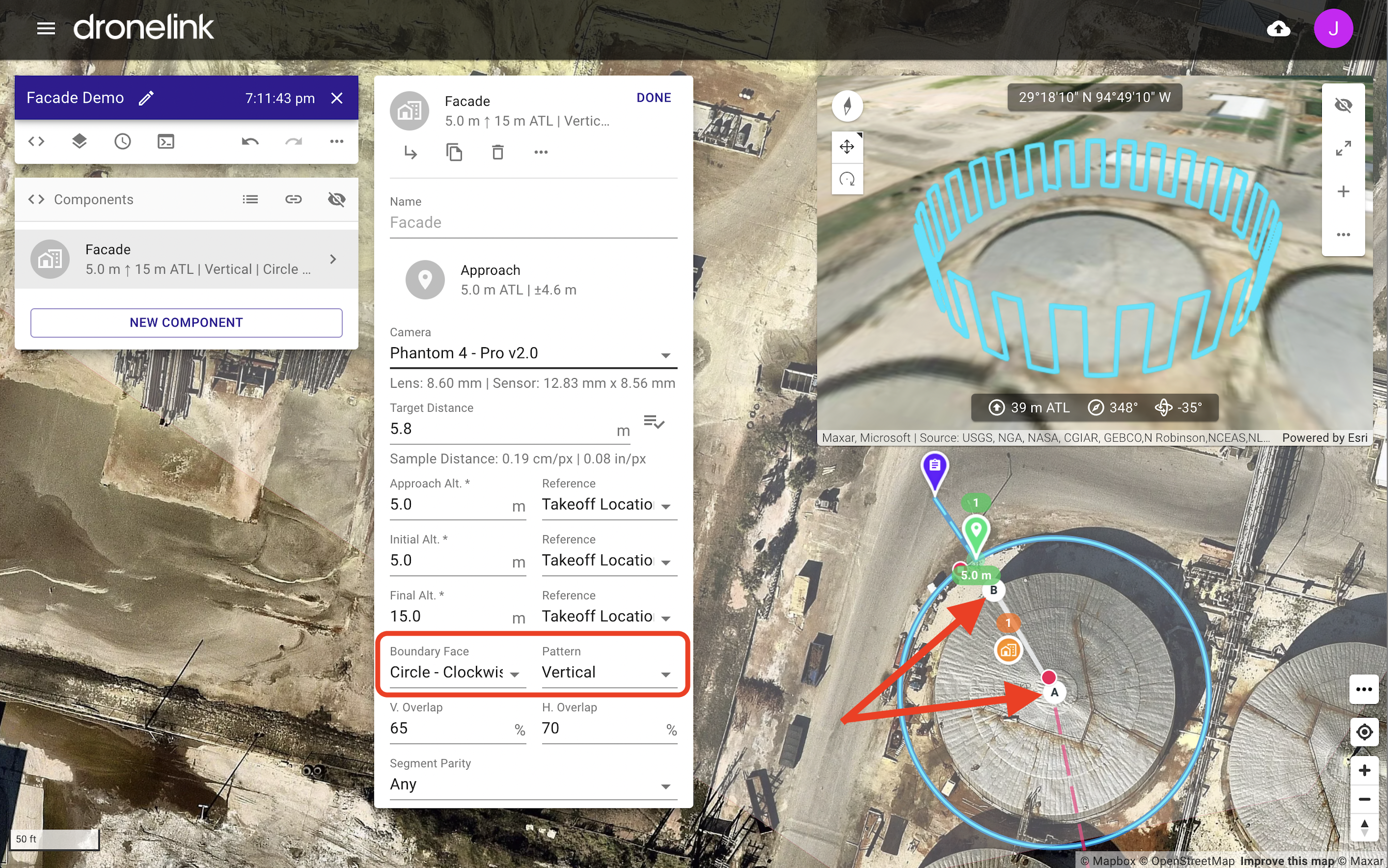The width and height of the screenshot is (1388, 868).
Task: Click the target distance checklist icon
Action: [654, 423]
